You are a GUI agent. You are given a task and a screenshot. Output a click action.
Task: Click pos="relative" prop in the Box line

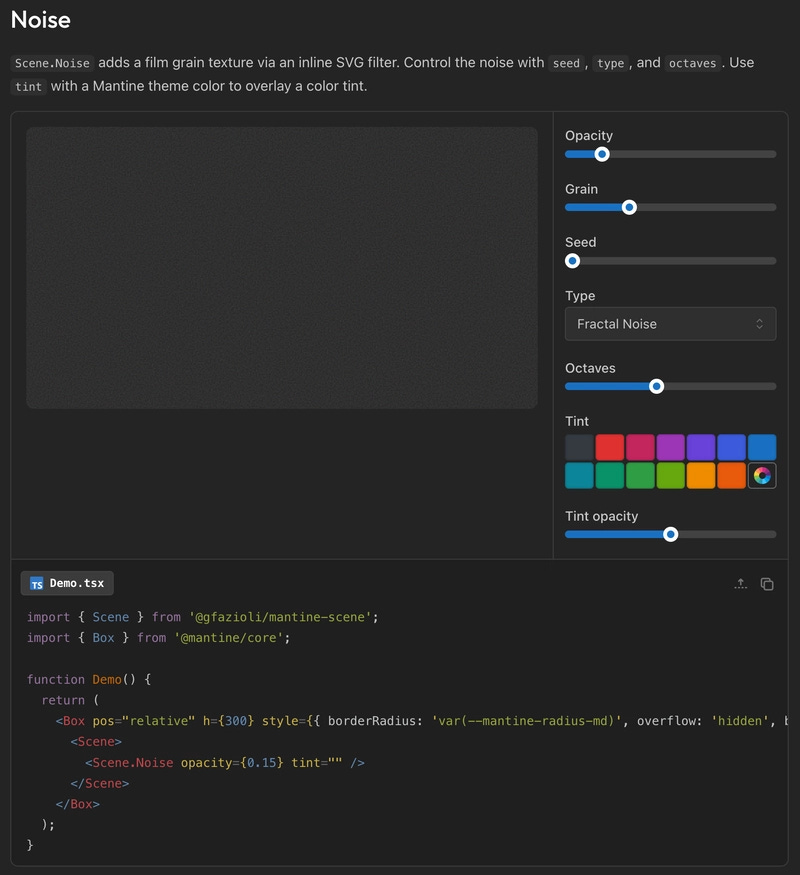coord(144,721)
